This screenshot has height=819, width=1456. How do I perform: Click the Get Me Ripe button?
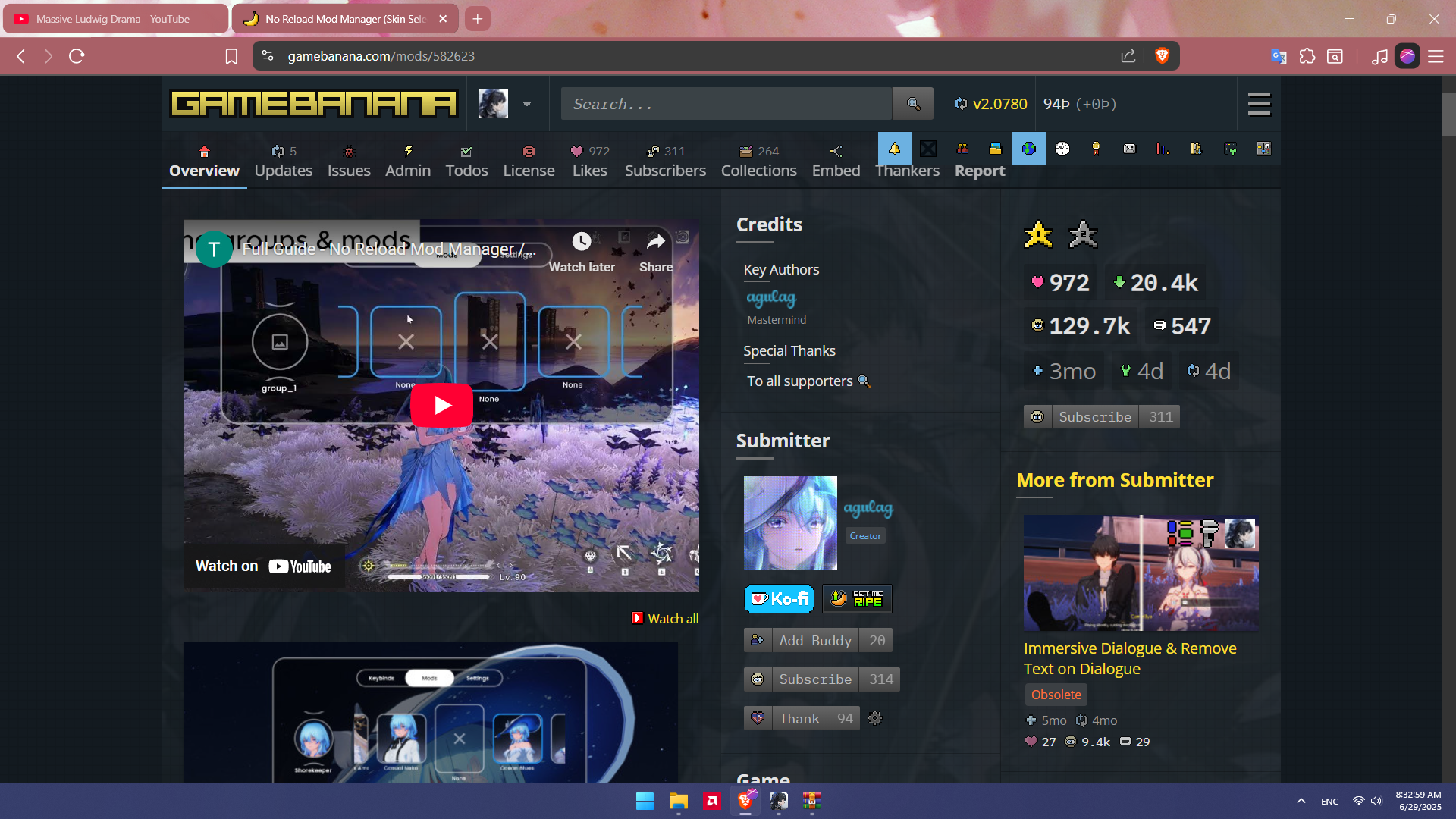(x=857, y=599)
